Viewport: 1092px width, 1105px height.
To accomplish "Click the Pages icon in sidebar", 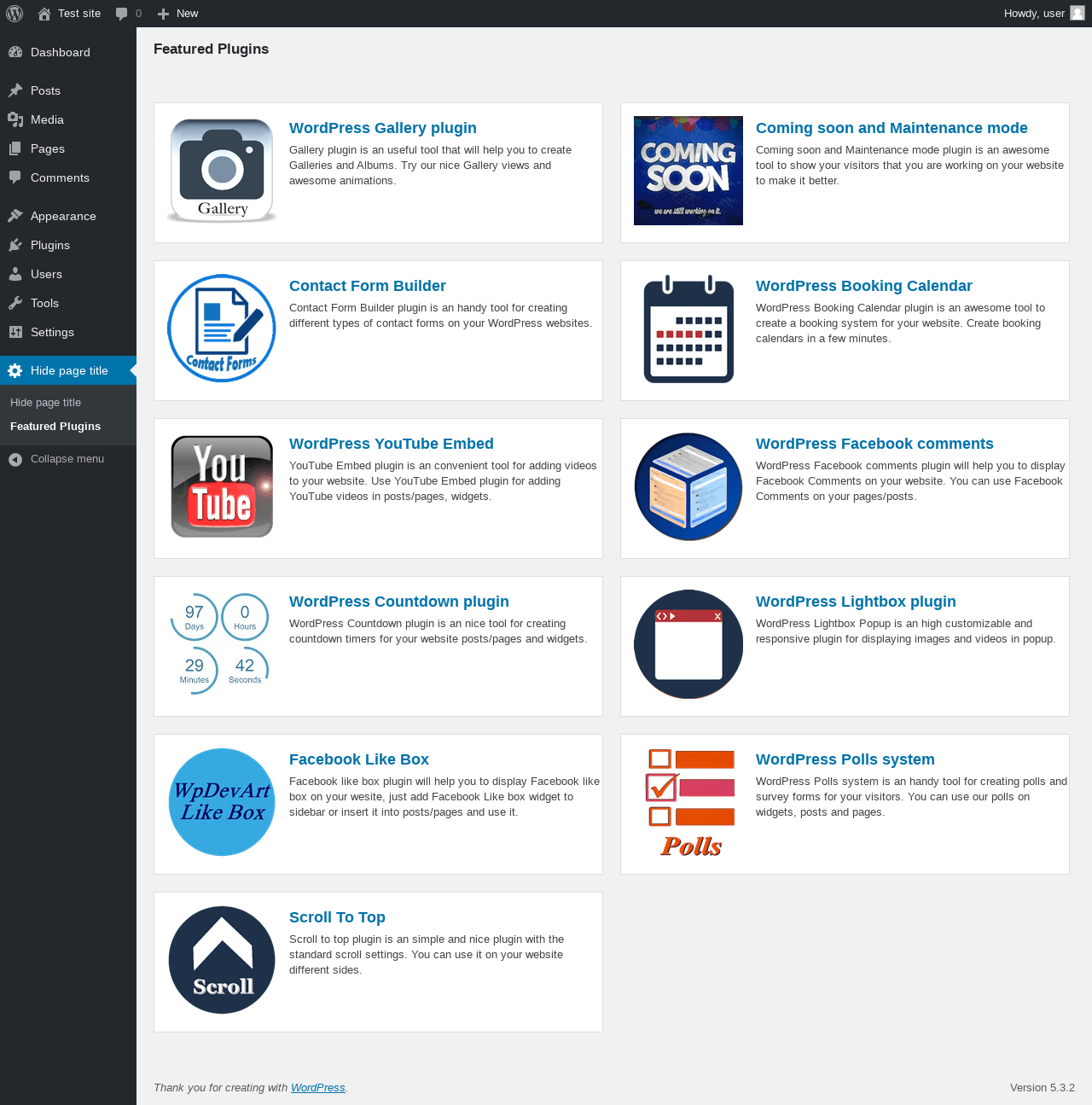I will pos(15,148).
